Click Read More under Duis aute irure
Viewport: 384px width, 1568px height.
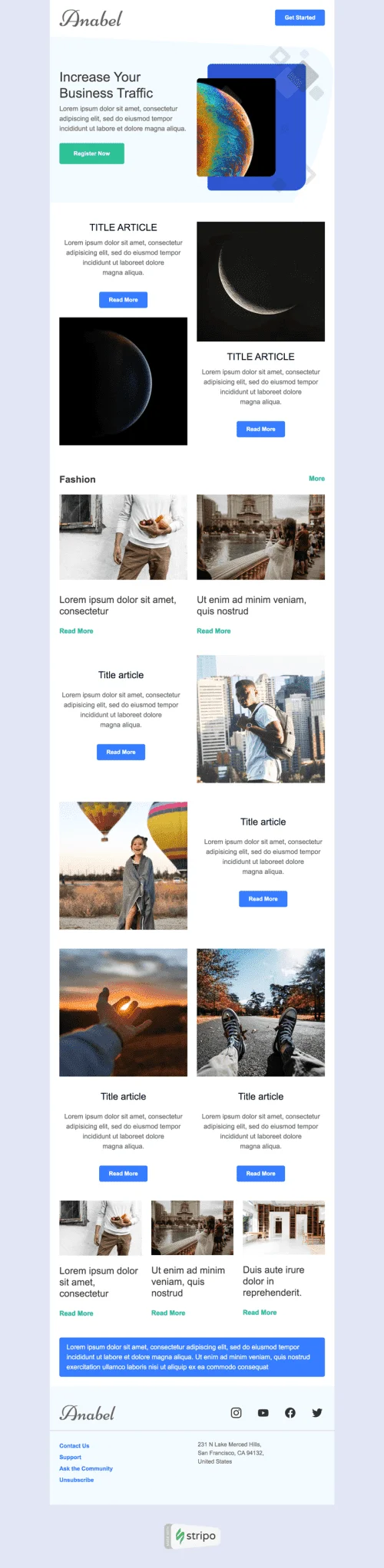[x=260, y=1312]
